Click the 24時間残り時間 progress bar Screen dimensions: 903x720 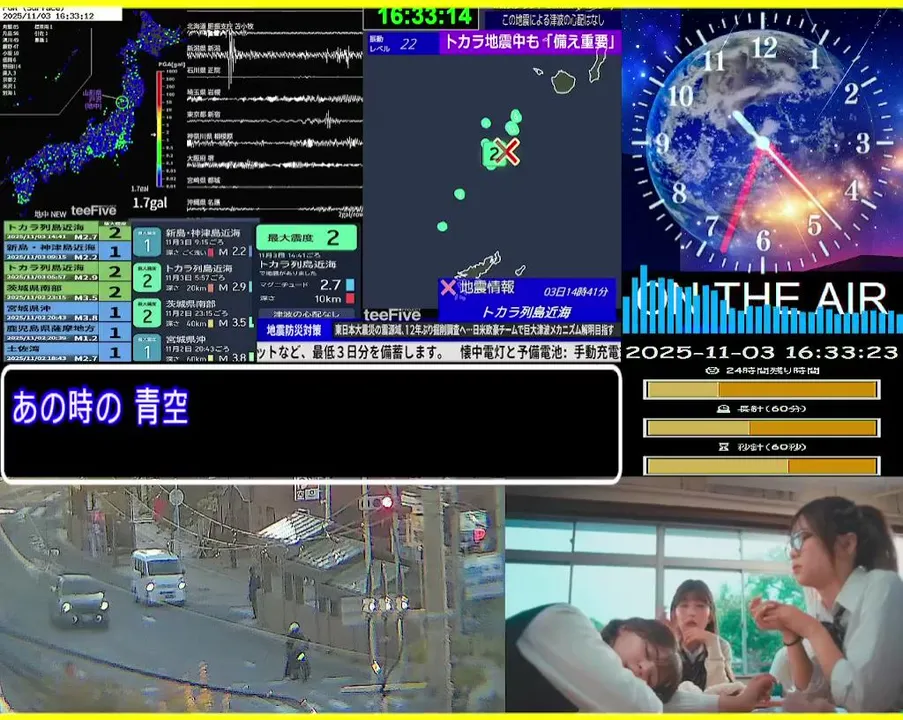(761, 390)
